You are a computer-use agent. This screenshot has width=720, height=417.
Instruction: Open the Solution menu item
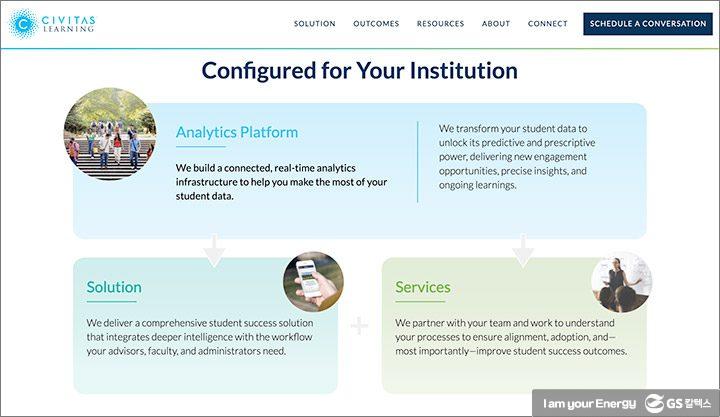pos(314,24)
